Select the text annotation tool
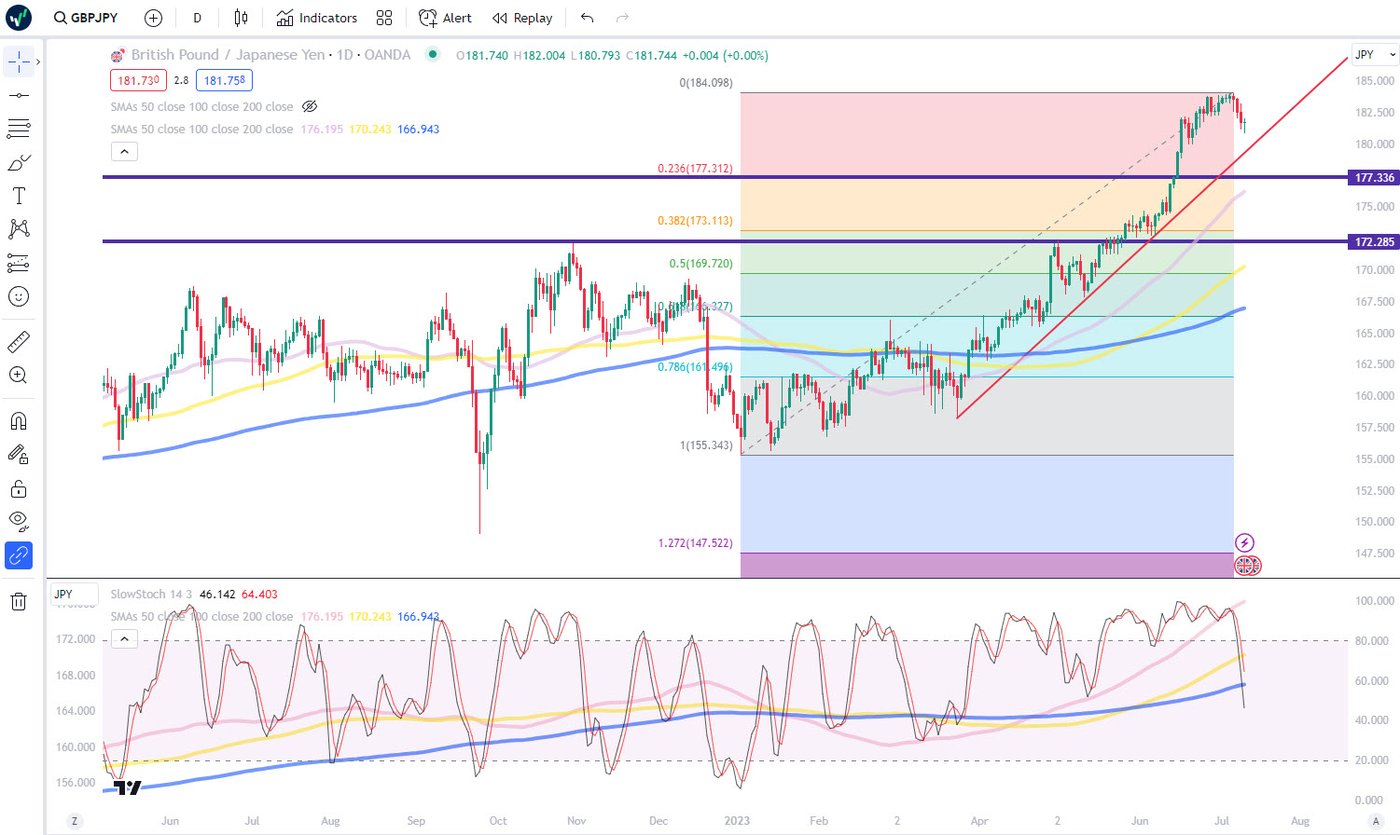Viewport: 1400px width, 835px height. pyautogui.click(x=17, y=196)
